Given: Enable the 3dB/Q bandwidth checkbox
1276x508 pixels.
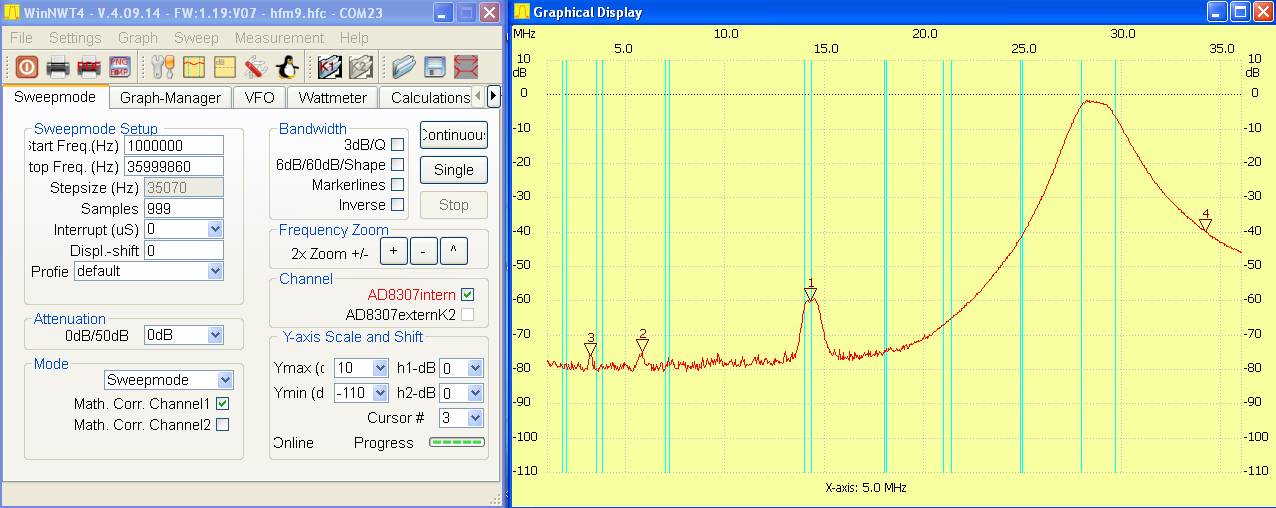Looking at the screenshot, I should tap(397, 145).
